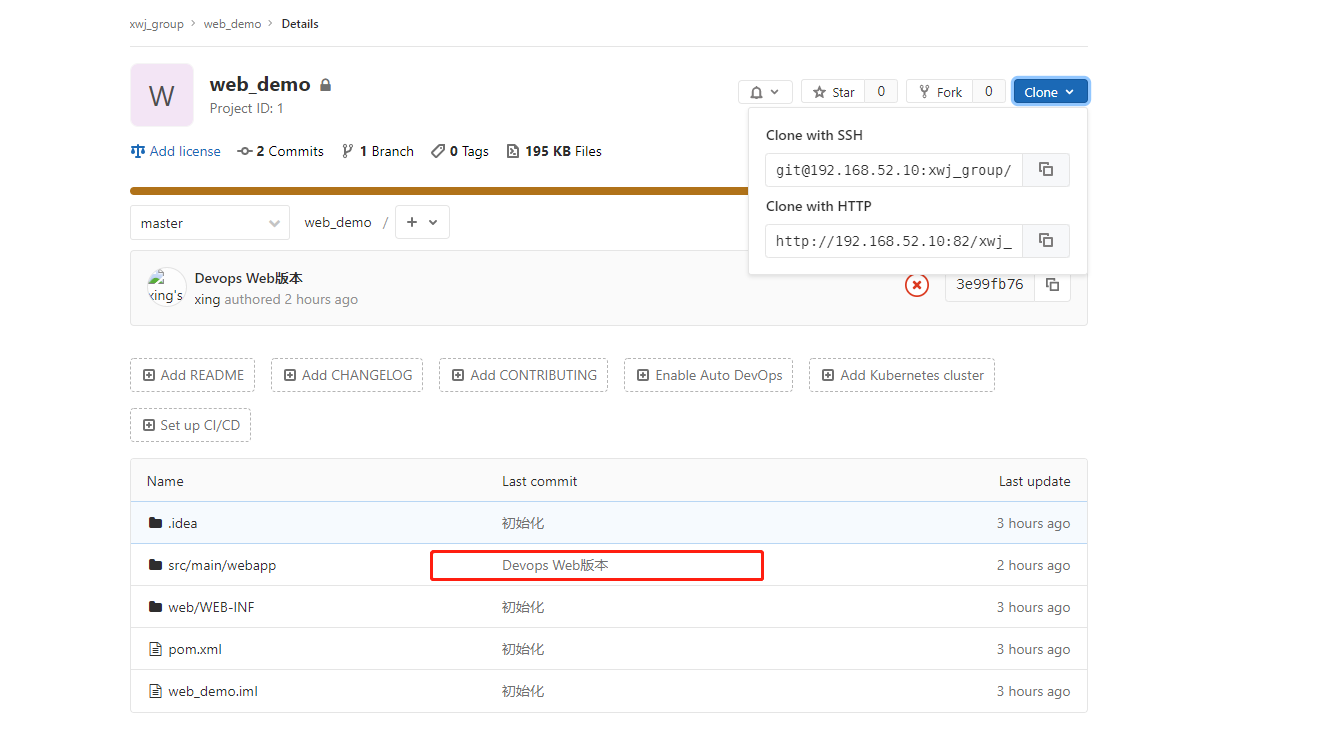The height and width of the screenshot is (737, 1323).
Task: Open the .idea folder
Action: pyautogui.click(x=183, y=523)
